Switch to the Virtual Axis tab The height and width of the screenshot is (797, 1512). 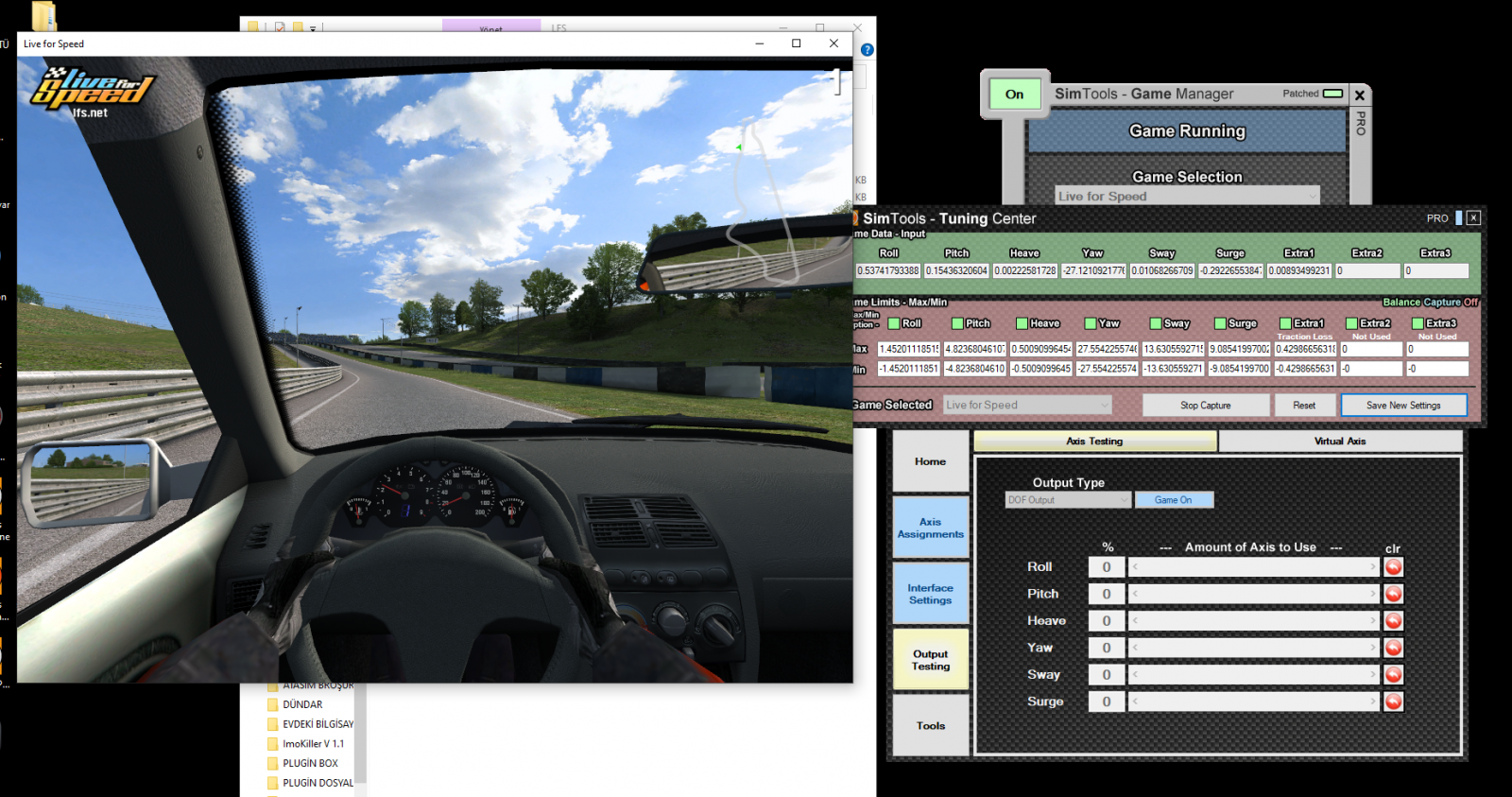(x=1340, y=442)
